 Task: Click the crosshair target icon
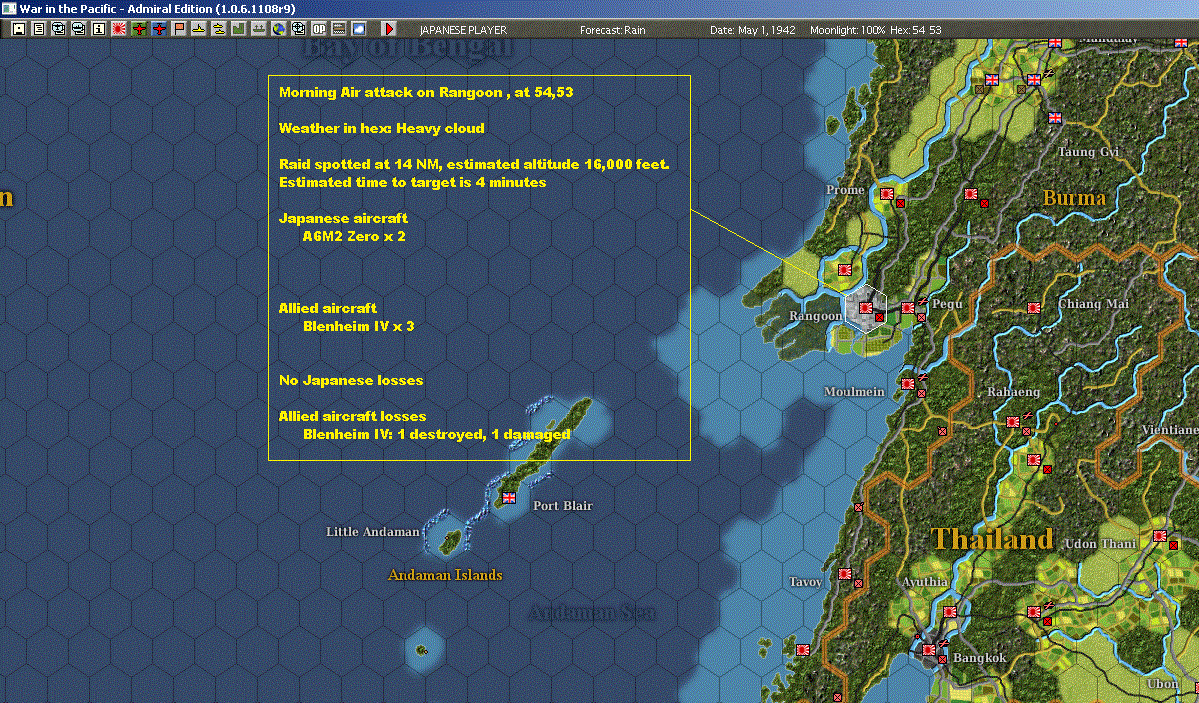pos(298,29)
